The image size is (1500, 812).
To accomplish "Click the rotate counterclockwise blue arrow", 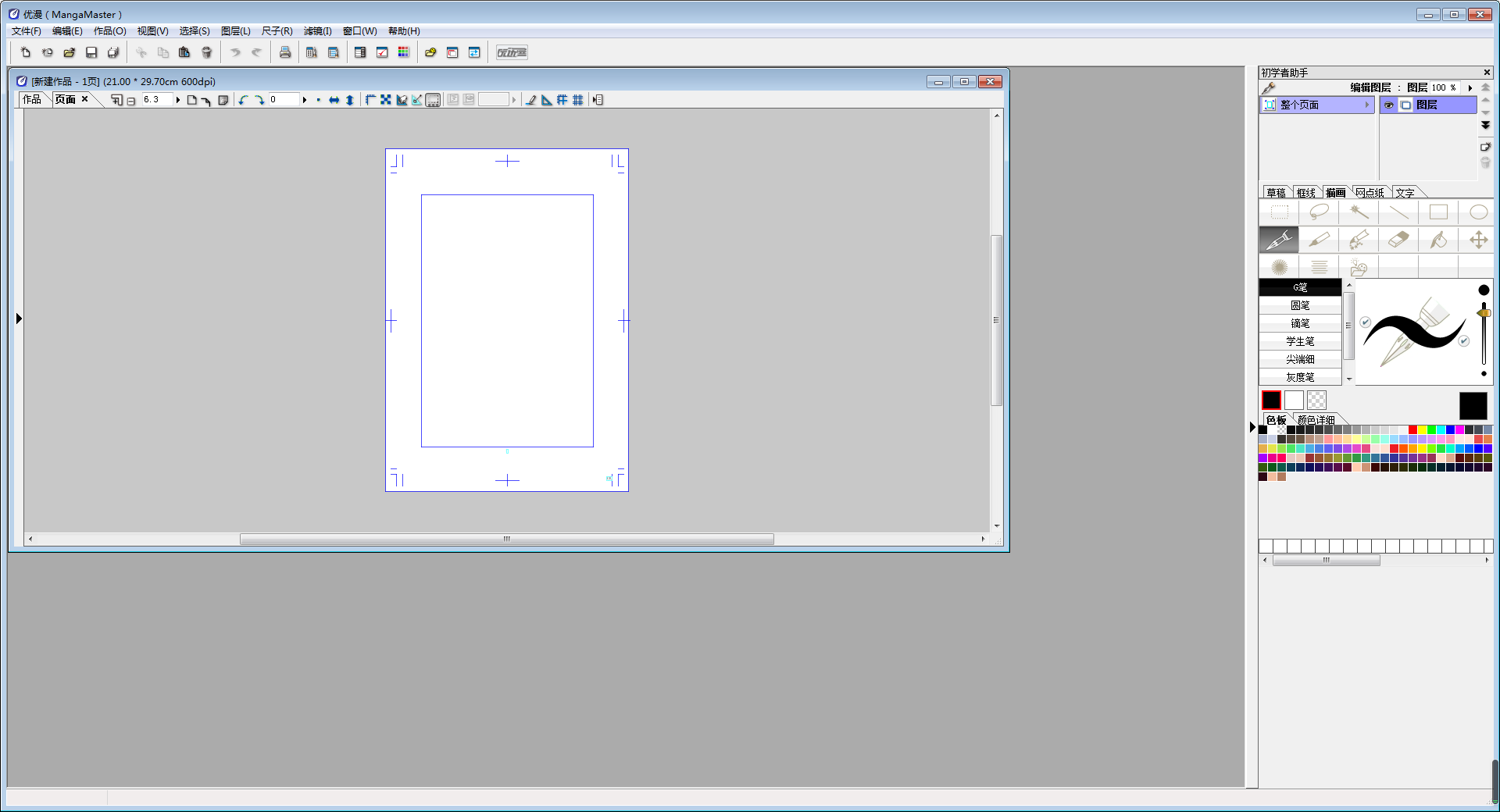I will click(x=243, y=100).
